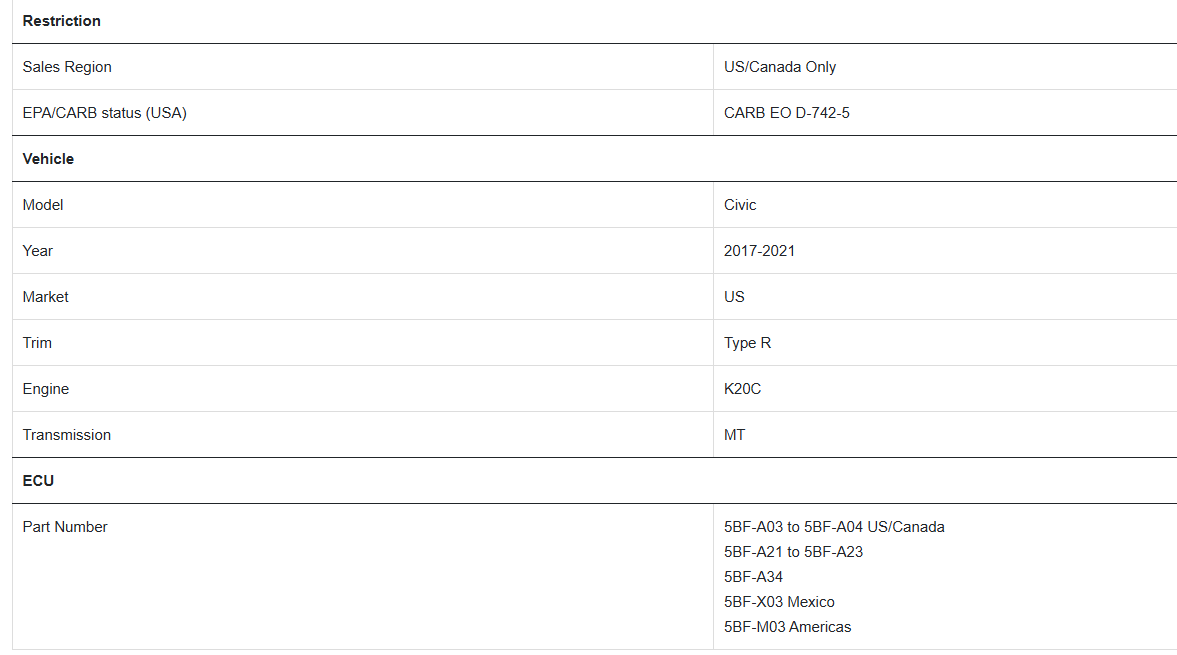
Task: Click the 2017-2021 year value
Action: (x=759, y=251)
